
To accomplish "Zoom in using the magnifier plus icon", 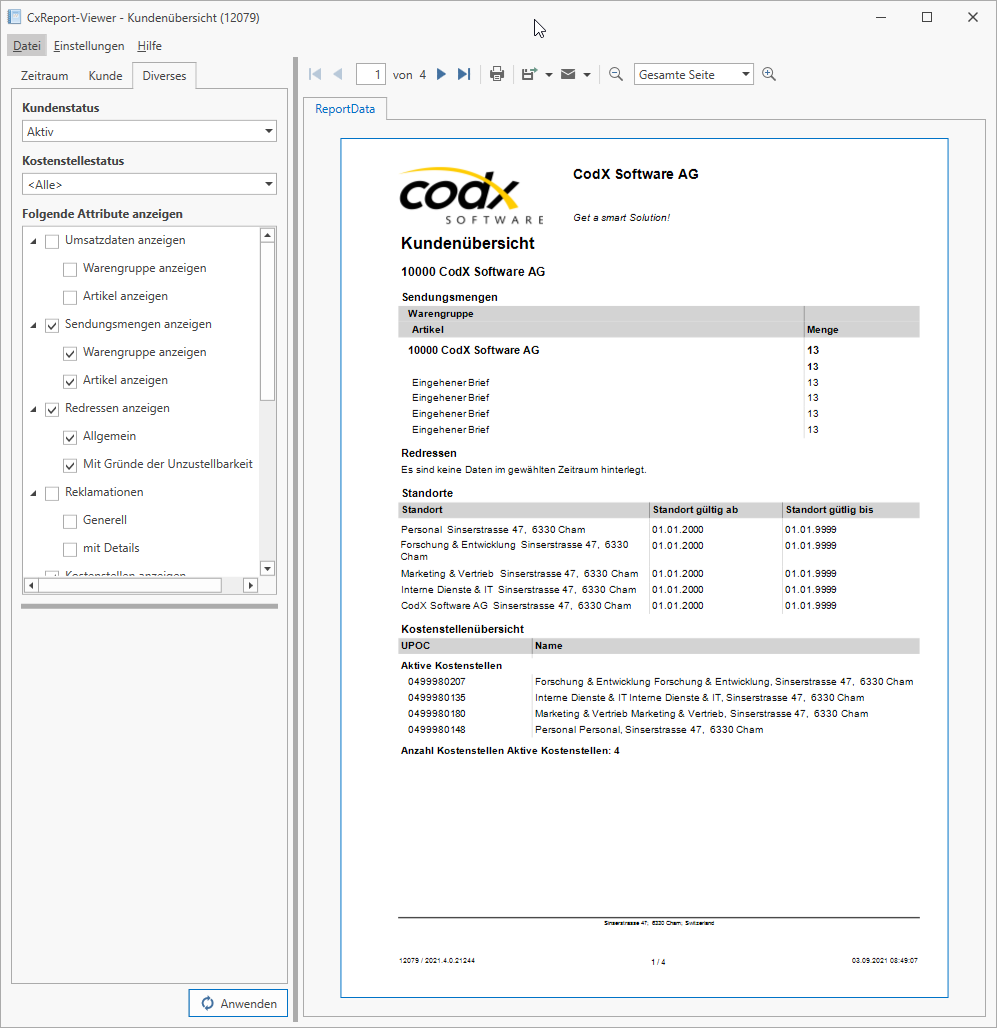I will tap(769, 73).
